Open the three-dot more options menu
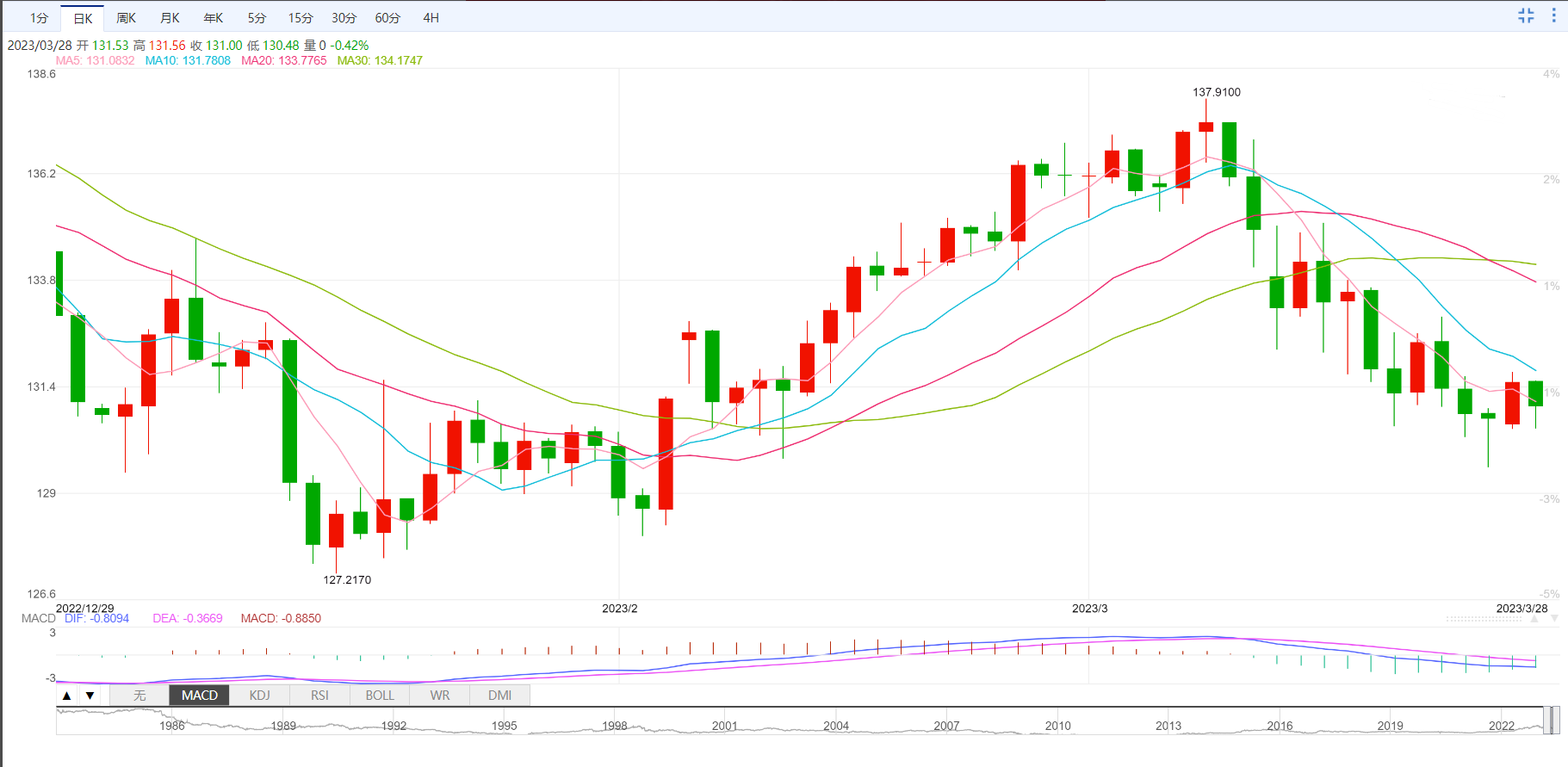The height and width of the screenshot is (767, 1568). click(1553, 15)
